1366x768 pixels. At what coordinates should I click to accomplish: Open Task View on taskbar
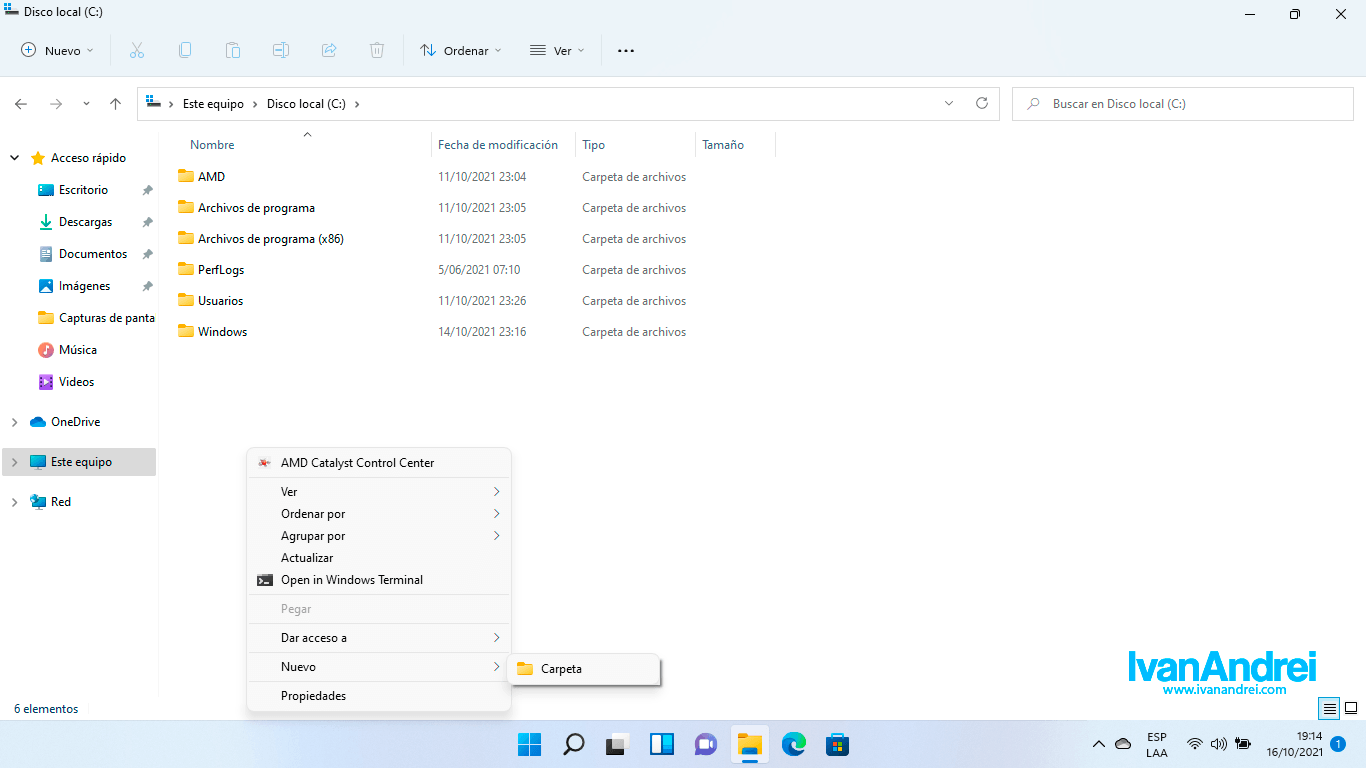(618, 744)
